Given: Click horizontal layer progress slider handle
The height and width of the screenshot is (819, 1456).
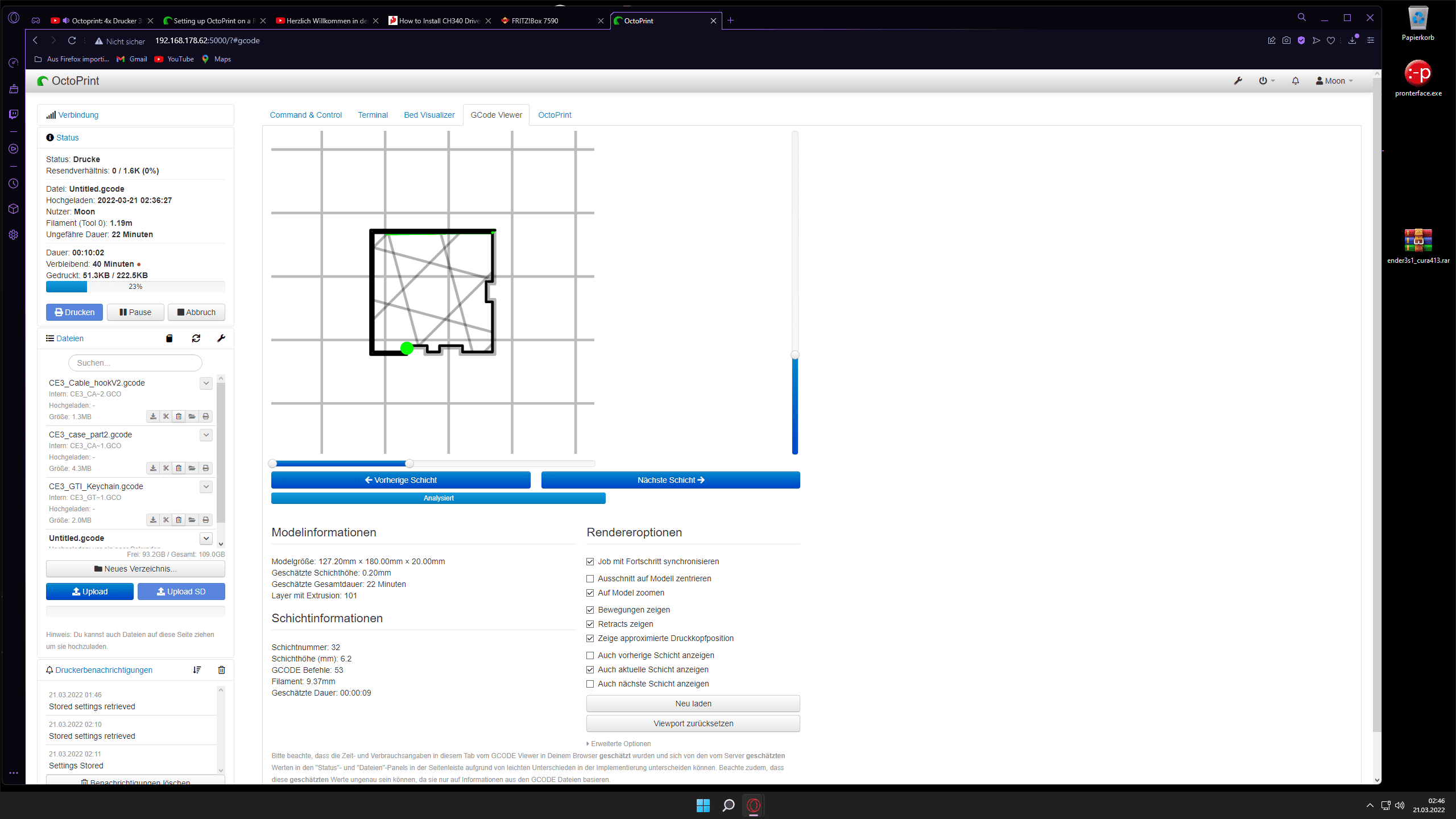Looking at the screenshot, I should [409, 464].
